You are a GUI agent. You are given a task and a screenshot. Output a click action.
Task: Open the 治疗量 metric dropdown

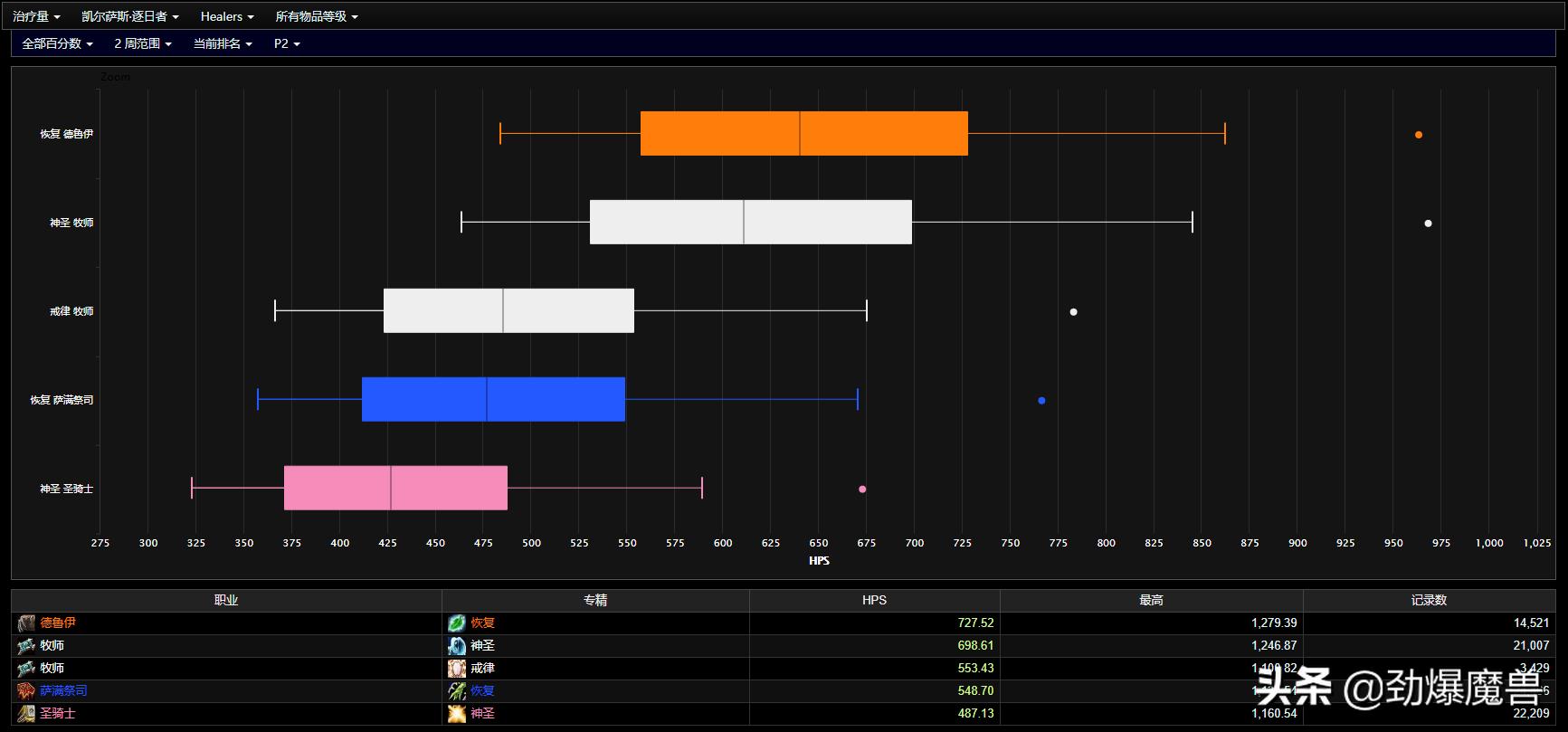tap(37, 16)
